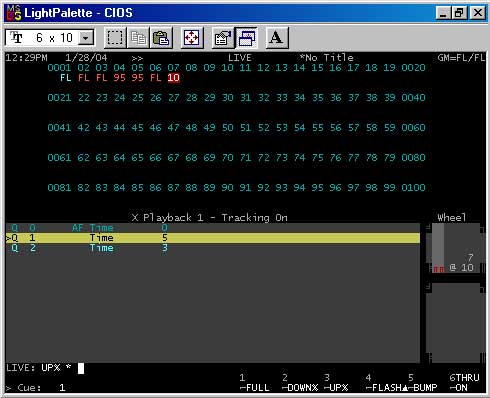Click highlighted channel 07 level 10
Image resolution: width=490 pixels, height=398 pixels.
pyautogui.click(x=173, y=78)
